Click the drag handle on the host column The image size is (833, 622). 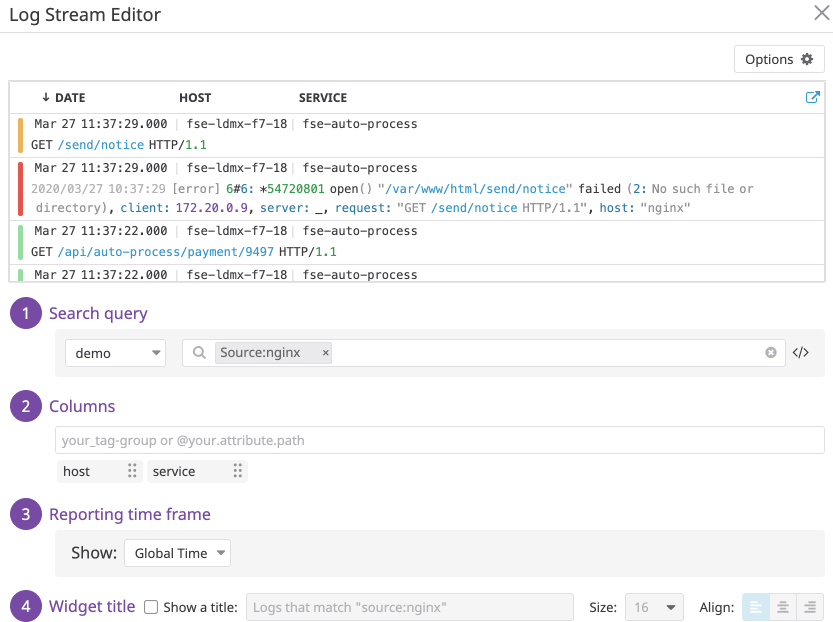[132, 471]
